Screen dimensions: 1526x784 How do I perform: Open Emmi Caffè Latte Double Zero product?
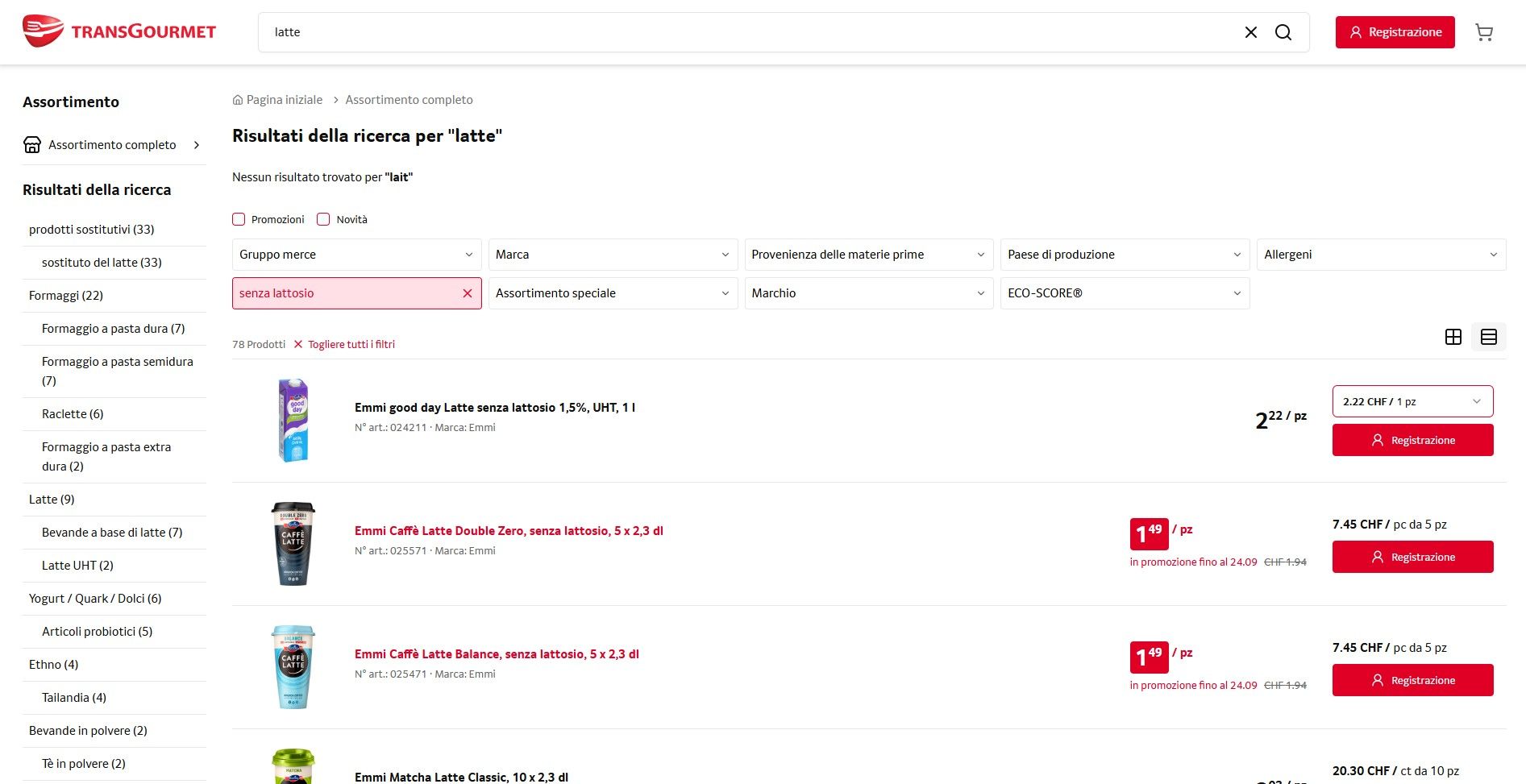coord(509,531)
